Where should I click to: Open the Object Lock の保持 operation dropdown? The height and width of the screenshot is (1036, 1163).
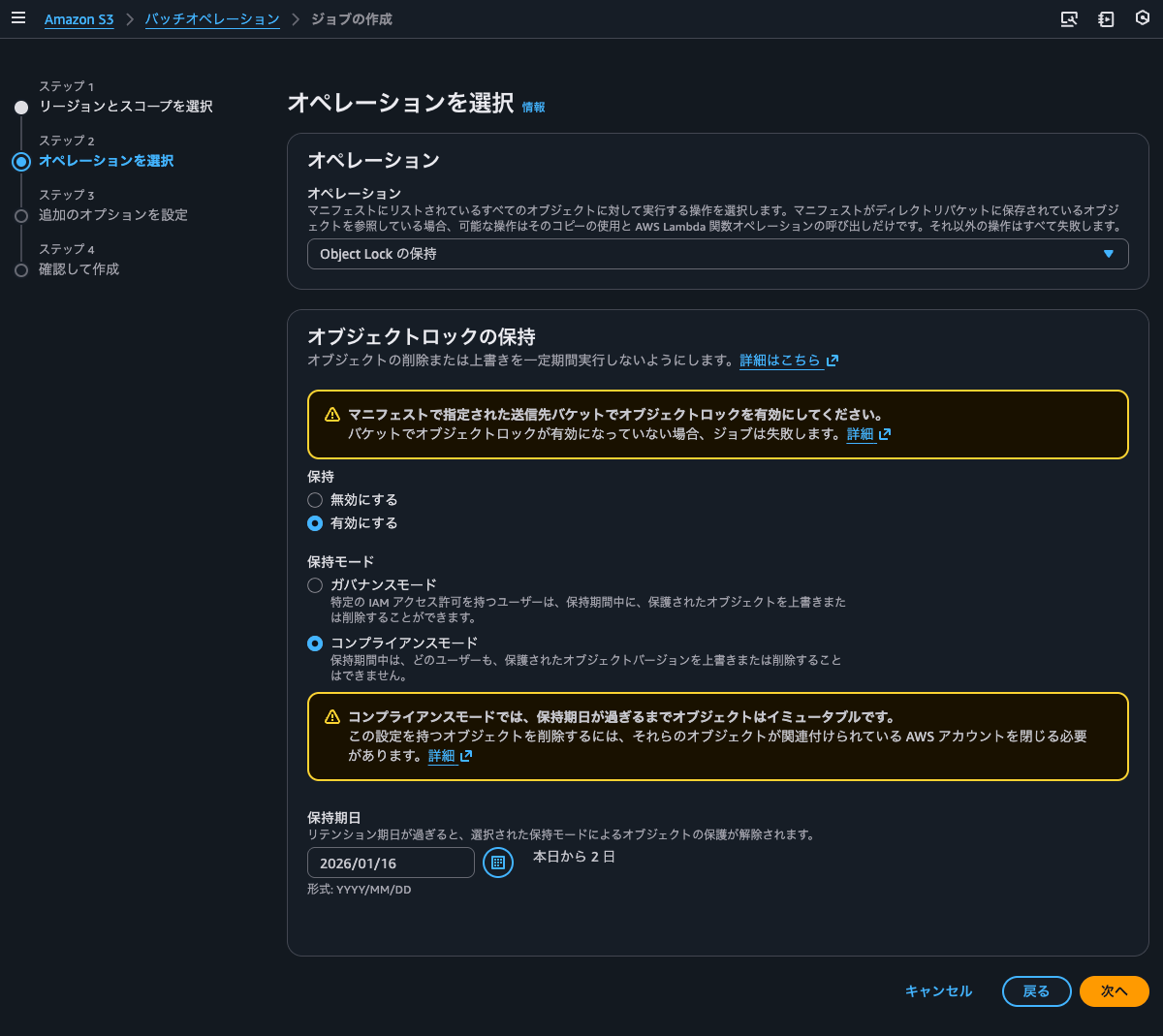[717, 253]
